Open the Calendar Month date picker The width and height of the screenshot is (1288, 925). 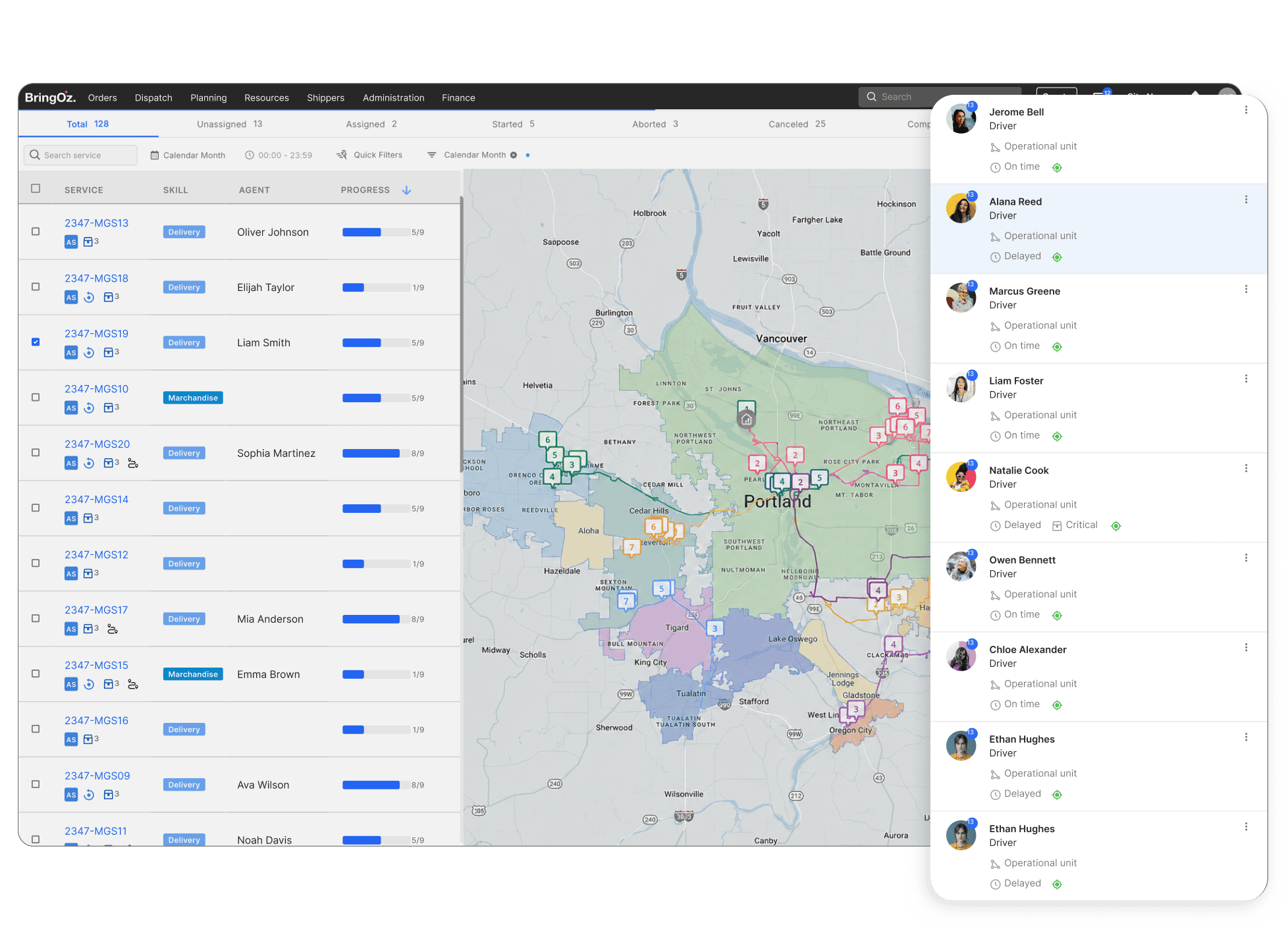[x=188, y=155]
